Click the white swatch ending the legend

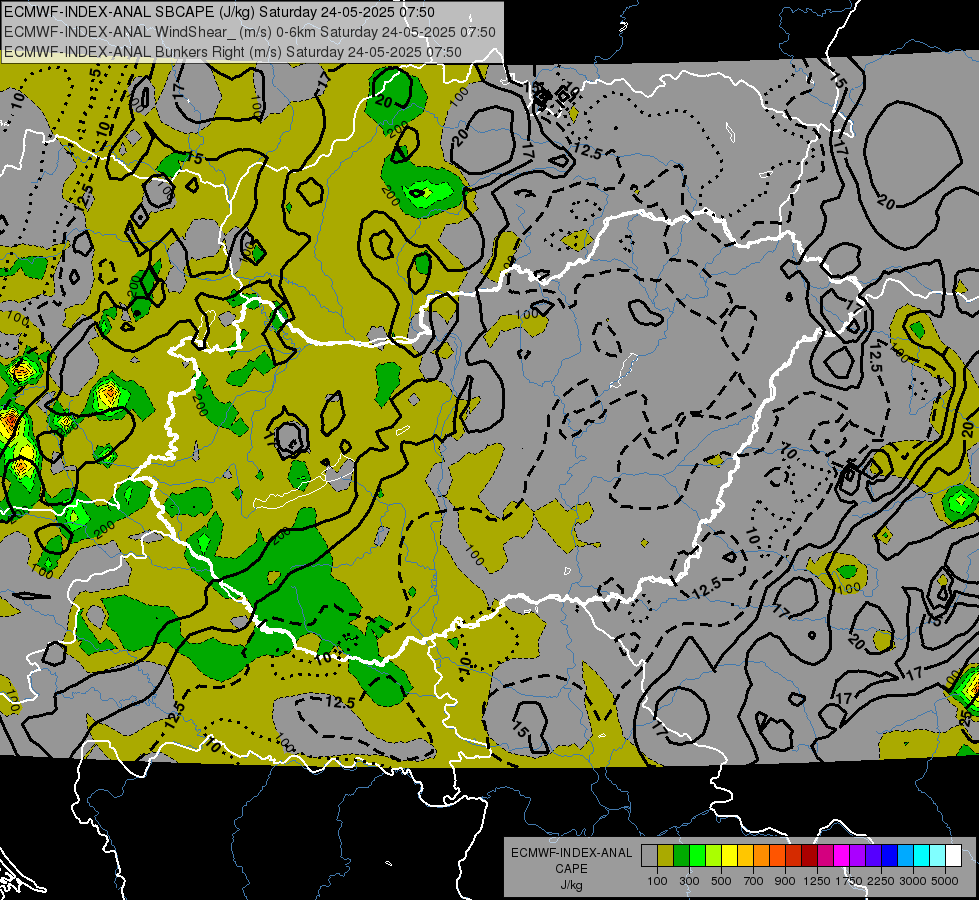[953, 856]
